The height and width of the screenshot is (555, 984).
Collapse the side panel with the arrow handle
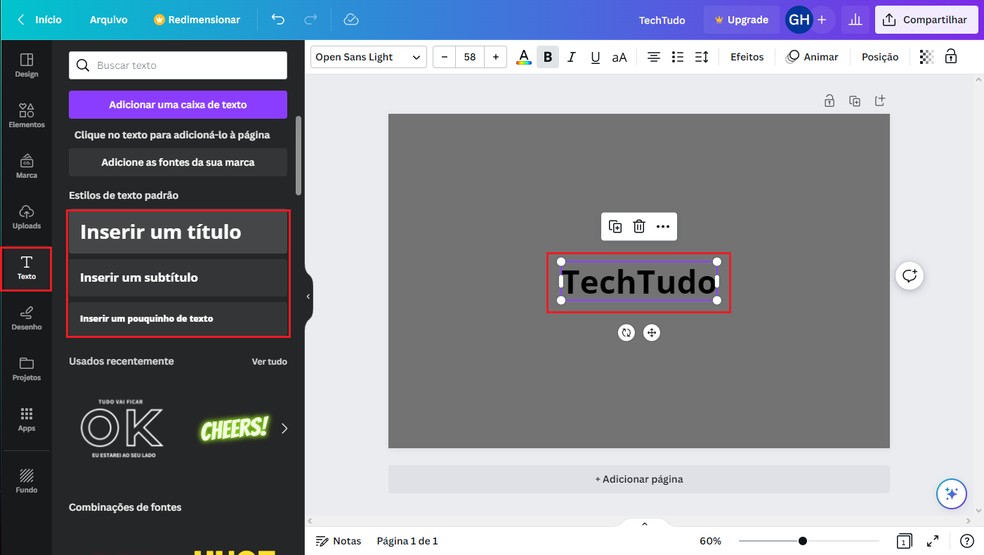(308, 296)
